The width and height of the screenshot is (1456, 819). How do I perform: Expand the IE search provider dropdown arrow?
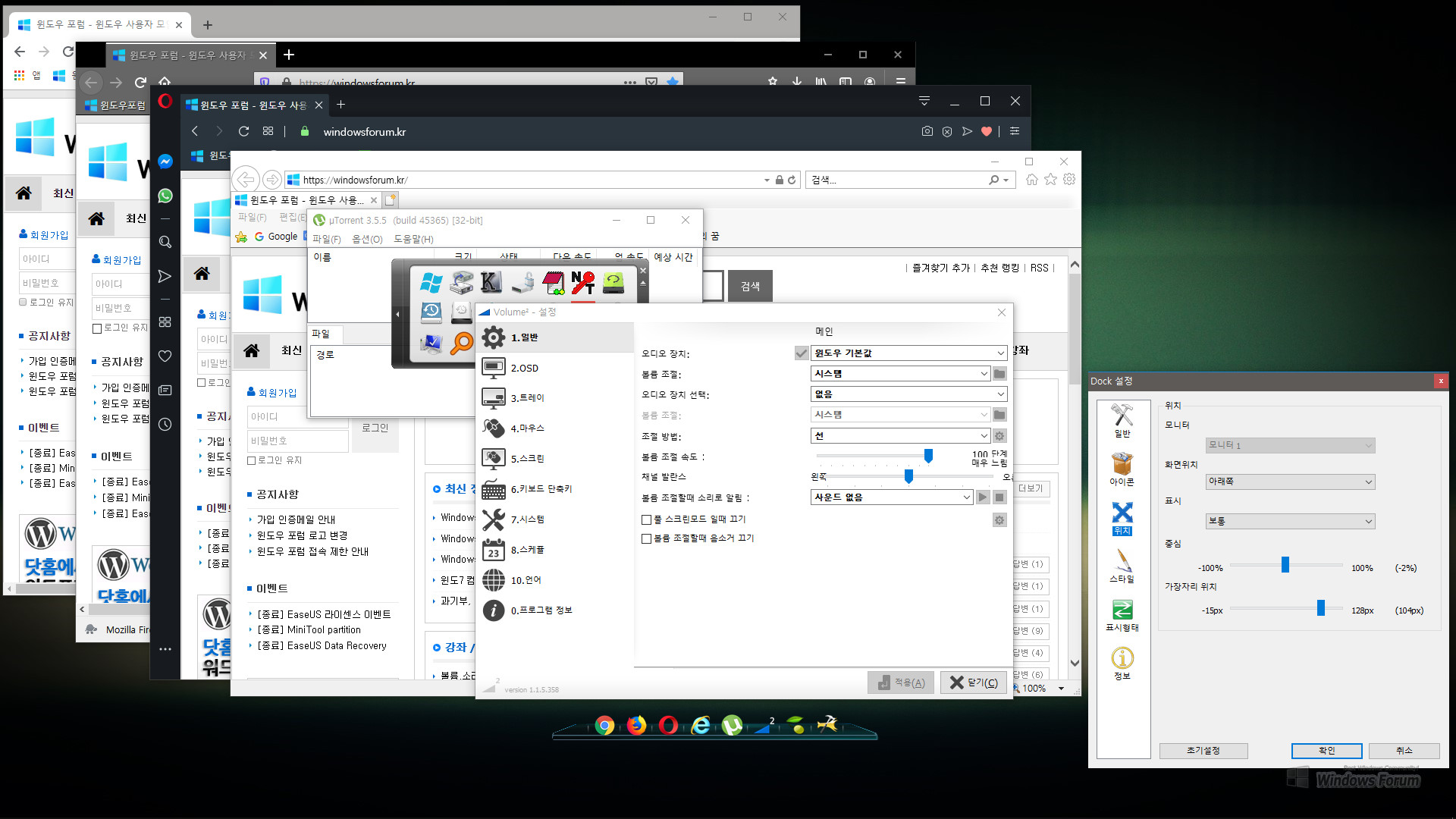tap(1006, 180)
